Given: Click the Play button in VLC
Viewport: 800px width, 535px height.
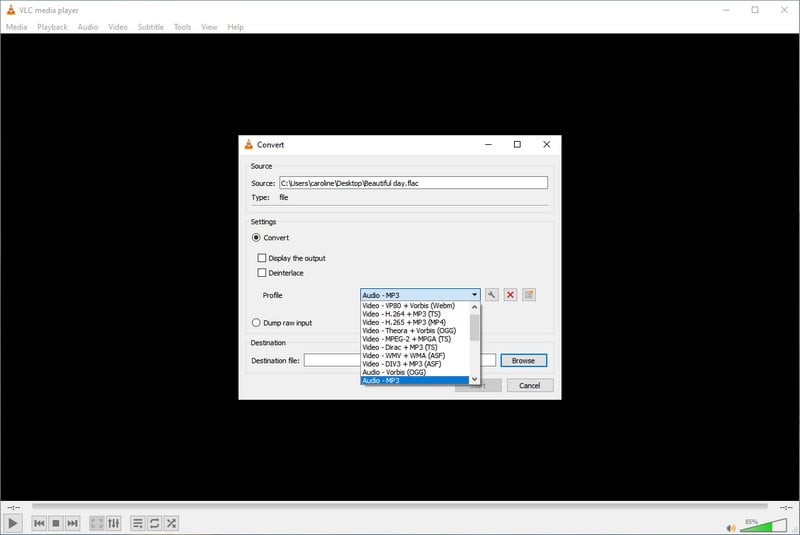Looking at the screenshot, I should coord(13,523).
